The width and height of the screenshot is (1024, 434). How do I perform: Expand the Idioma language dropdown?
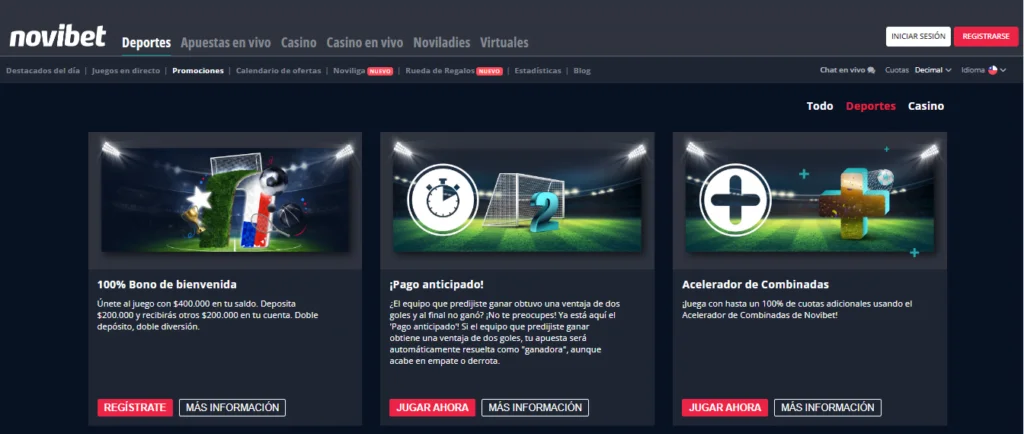pyautogui.click(x=984, y=70)
